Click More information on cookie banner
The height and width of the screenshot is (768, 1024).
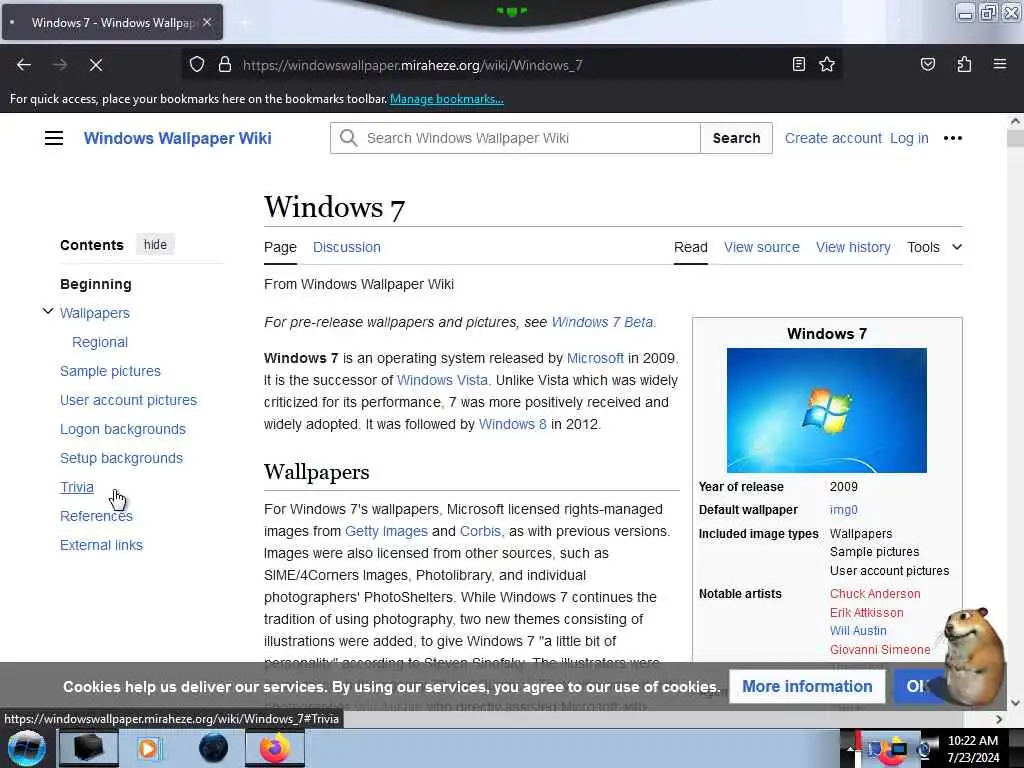point(807,686)
